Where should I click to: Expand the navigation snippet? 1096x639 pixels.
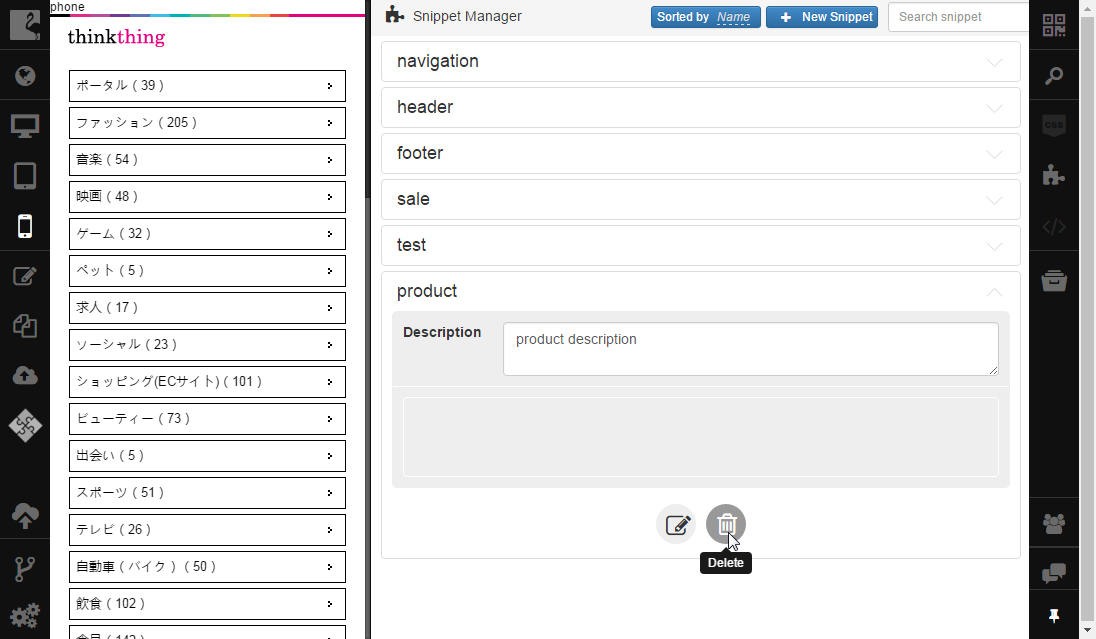(x=700, y=62)
